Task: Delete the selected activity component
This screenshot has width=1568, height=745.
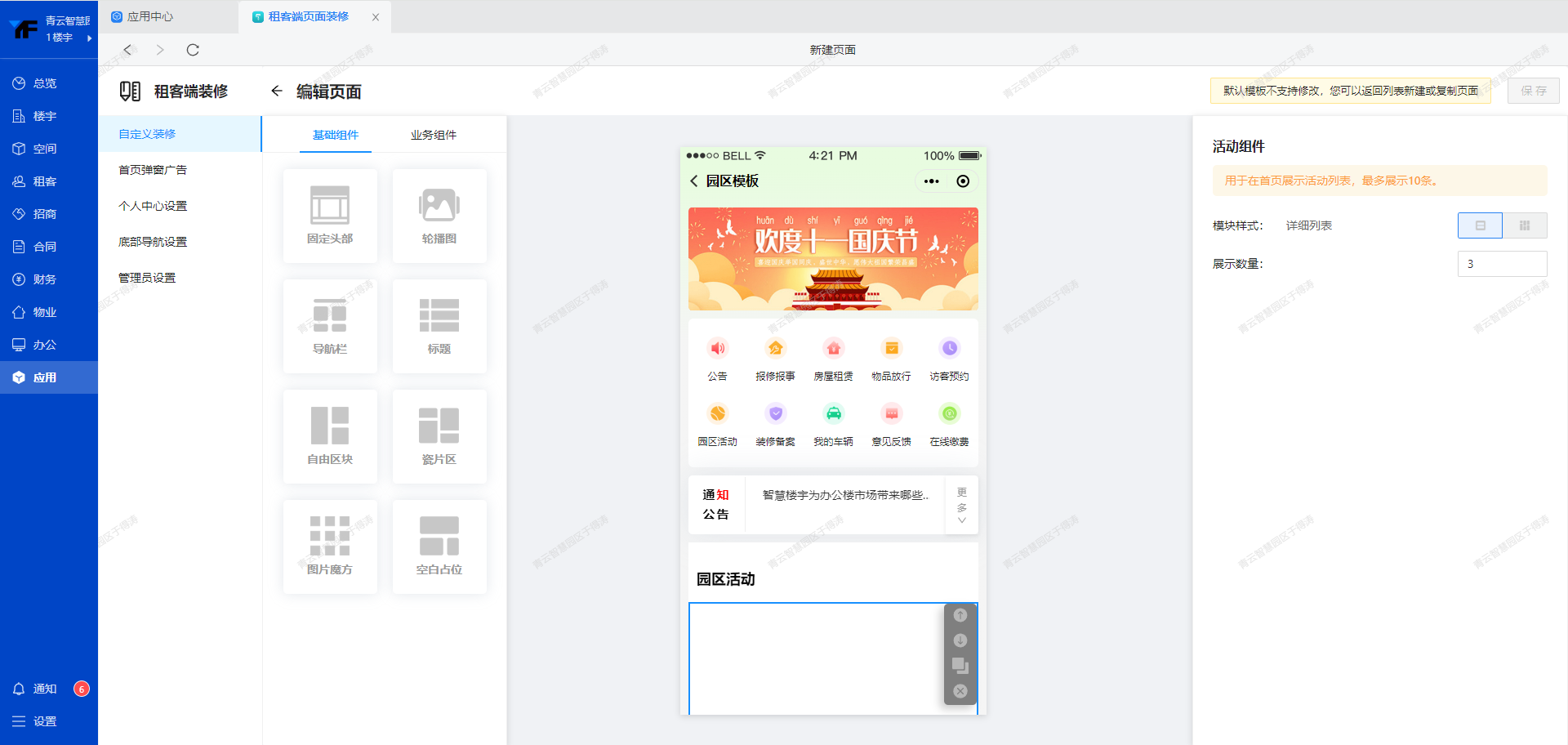Action: [960, 691]
